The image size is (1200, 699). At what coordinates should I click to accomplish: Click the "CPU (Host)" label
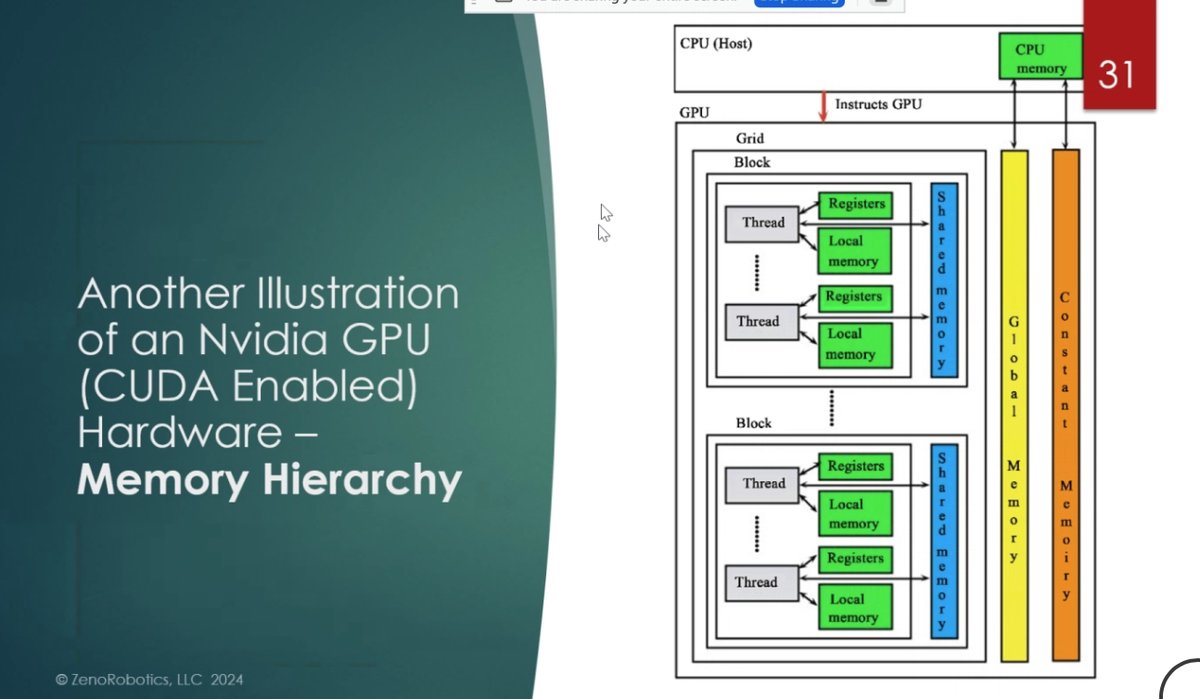tap(716, 43)
